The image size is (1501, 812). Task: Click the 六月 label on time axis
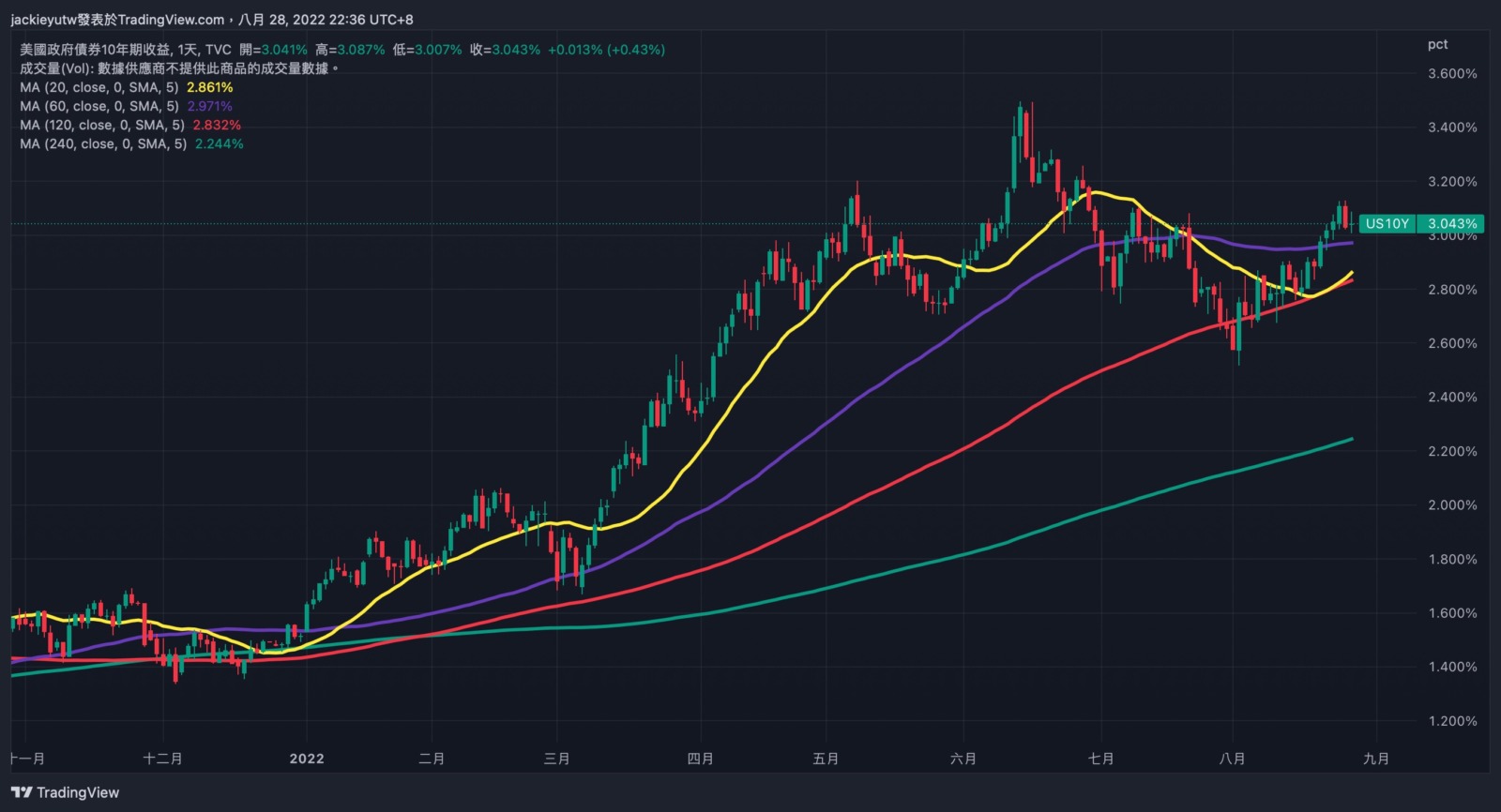(963, 759)
